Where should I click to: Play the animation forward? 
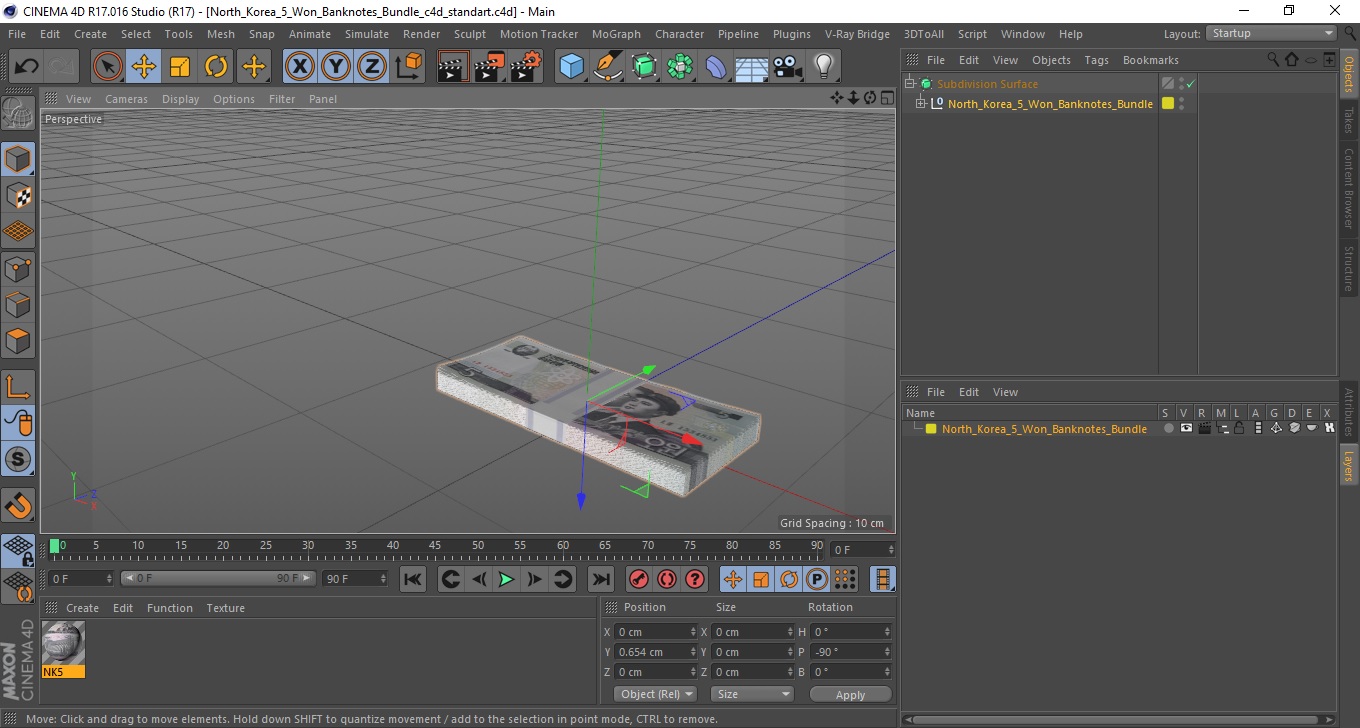(x=506, y=579)
